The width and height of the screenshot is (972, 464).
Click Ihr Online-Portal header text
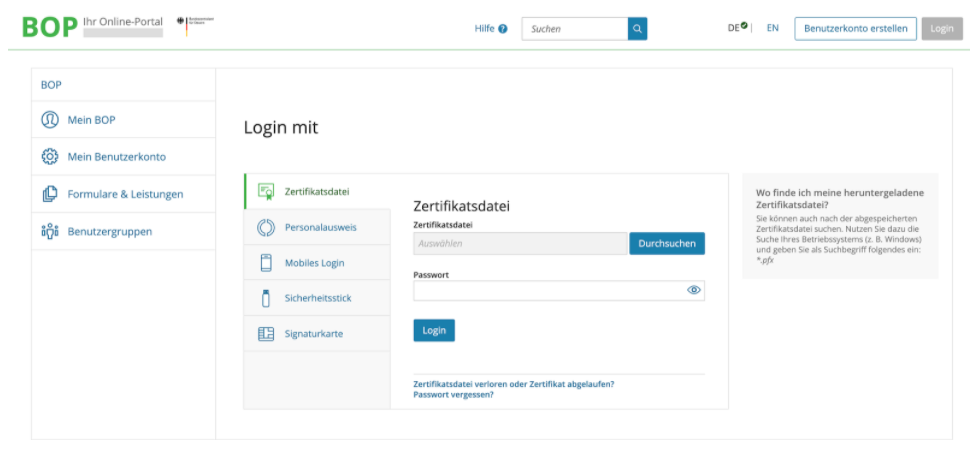point(123,22)
